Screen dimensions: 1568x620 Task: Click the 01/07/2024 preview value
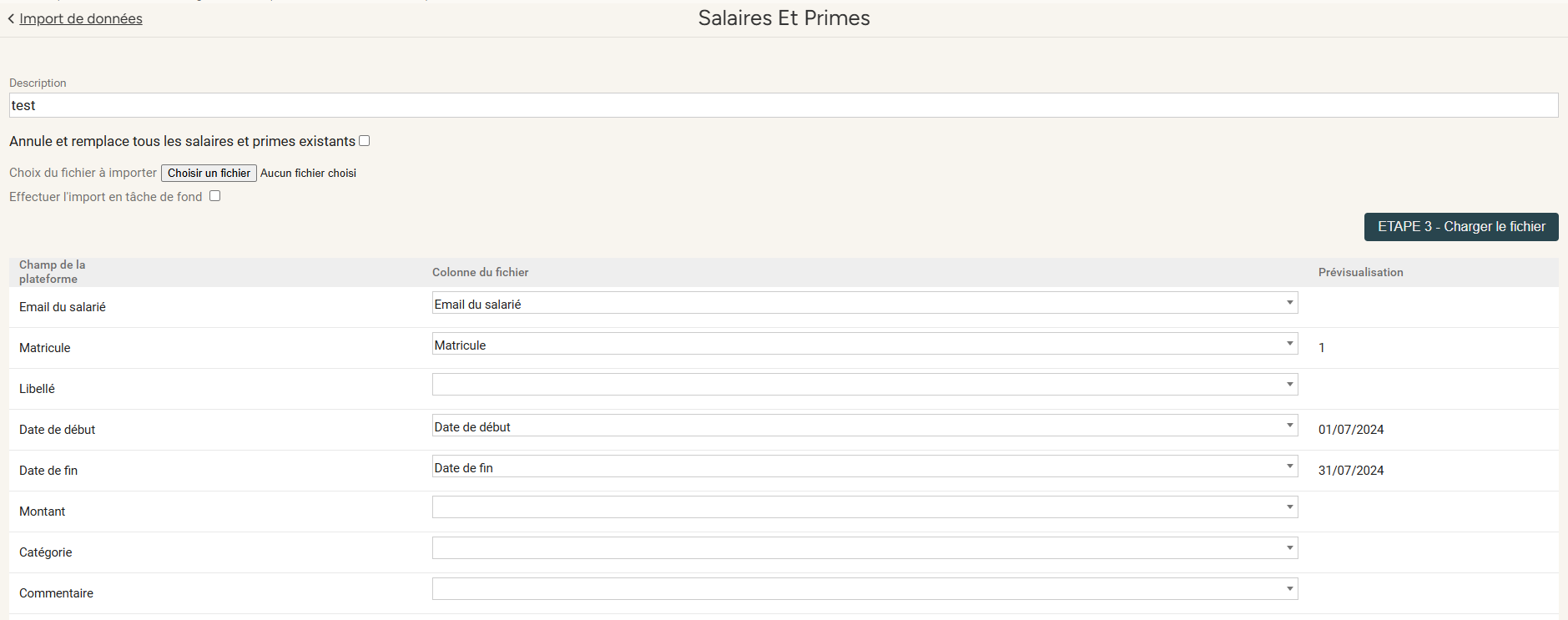click(1350, 430)
